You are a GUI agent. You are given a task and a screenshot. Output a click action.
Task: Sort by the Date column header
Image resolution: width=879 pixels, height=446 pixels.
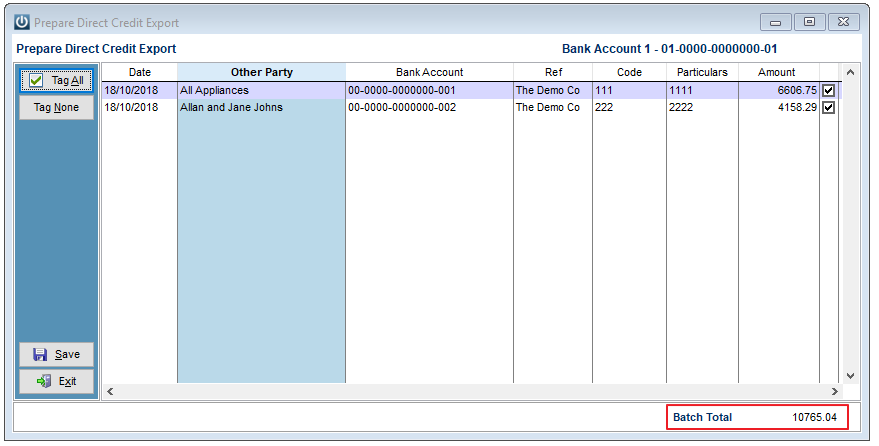click(140, 72)
